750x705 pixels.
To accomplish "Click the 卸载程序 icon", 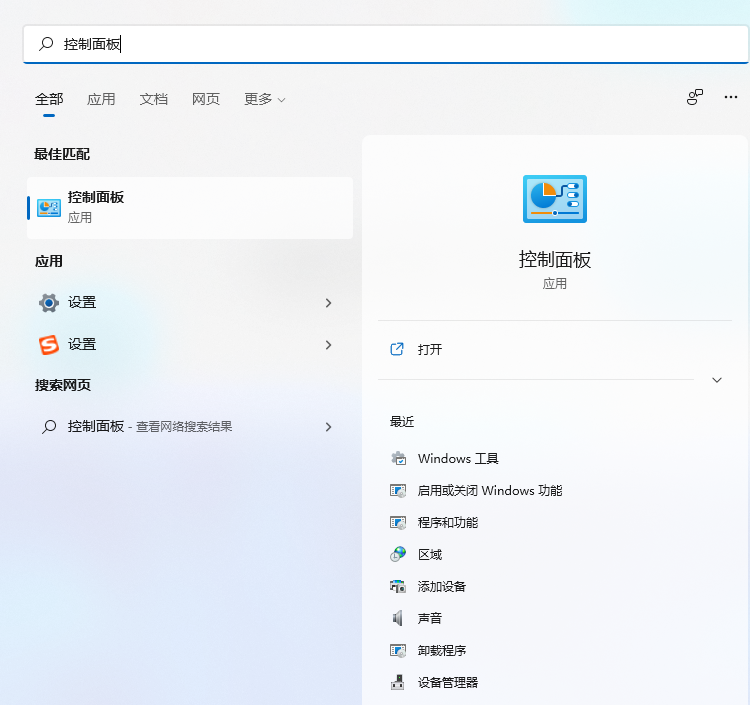I will (x=398, y=651).
